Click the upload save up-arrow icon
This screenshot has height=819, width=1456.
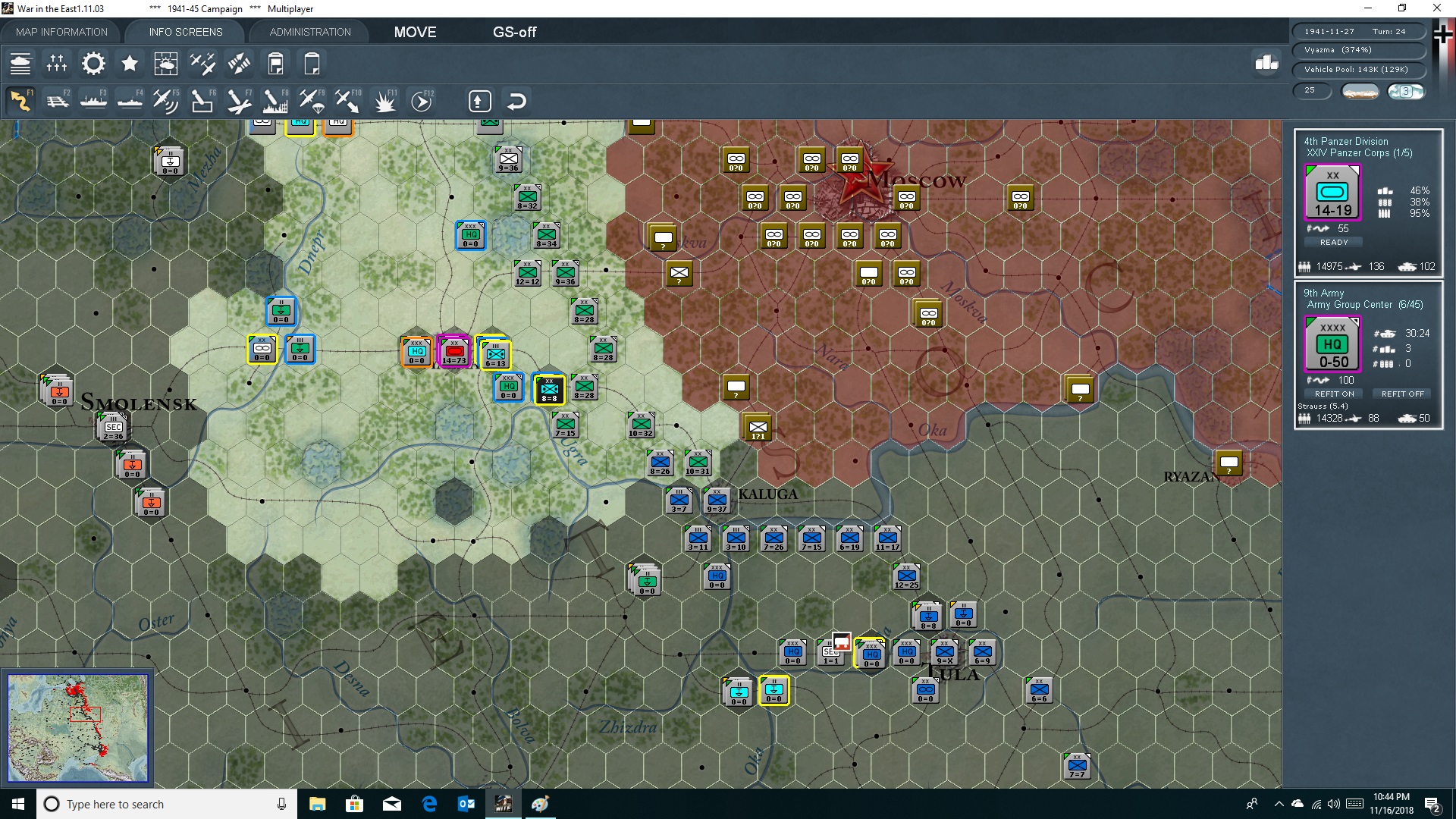pyautogui.click(x=479, y=101)
